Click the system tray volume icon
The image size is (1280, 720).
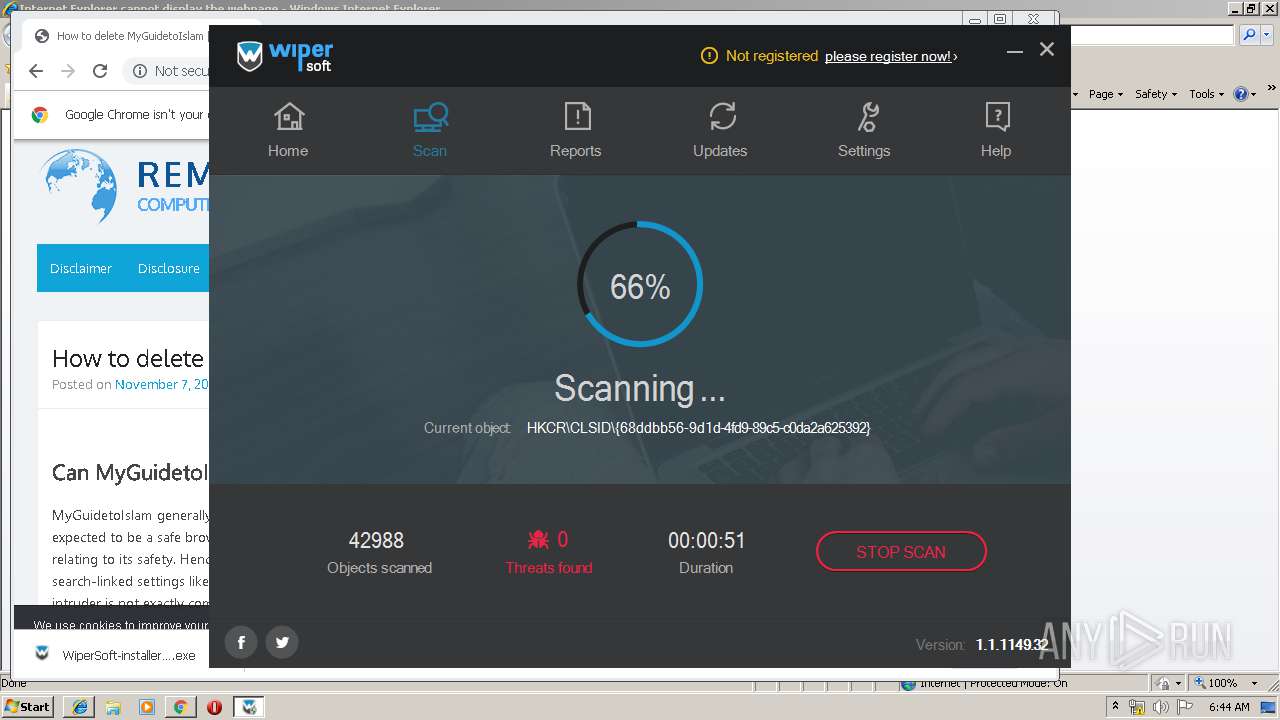click(1160, 707)
